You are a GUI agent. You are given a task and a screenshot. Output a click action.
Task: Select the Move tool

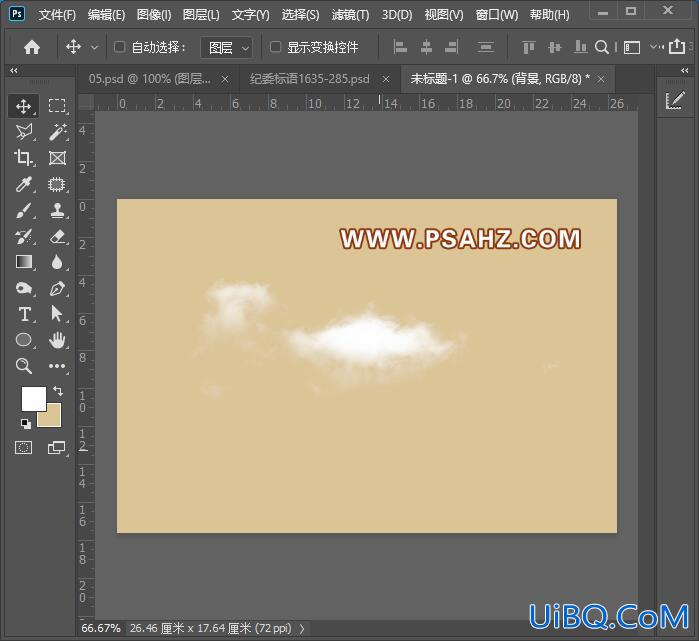point(23,106)
